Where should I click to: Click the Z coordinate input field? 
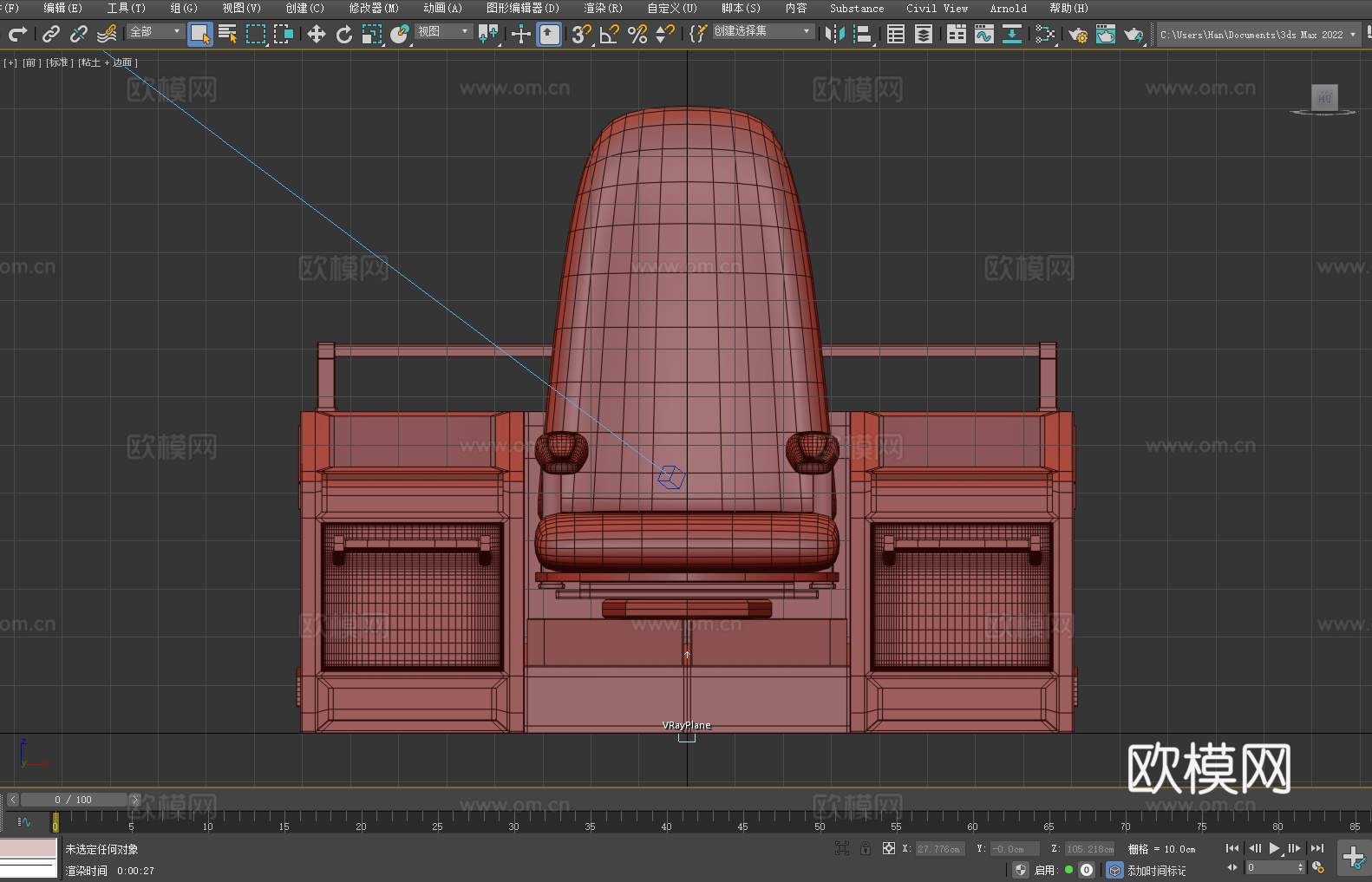[x=1088, y=849]
